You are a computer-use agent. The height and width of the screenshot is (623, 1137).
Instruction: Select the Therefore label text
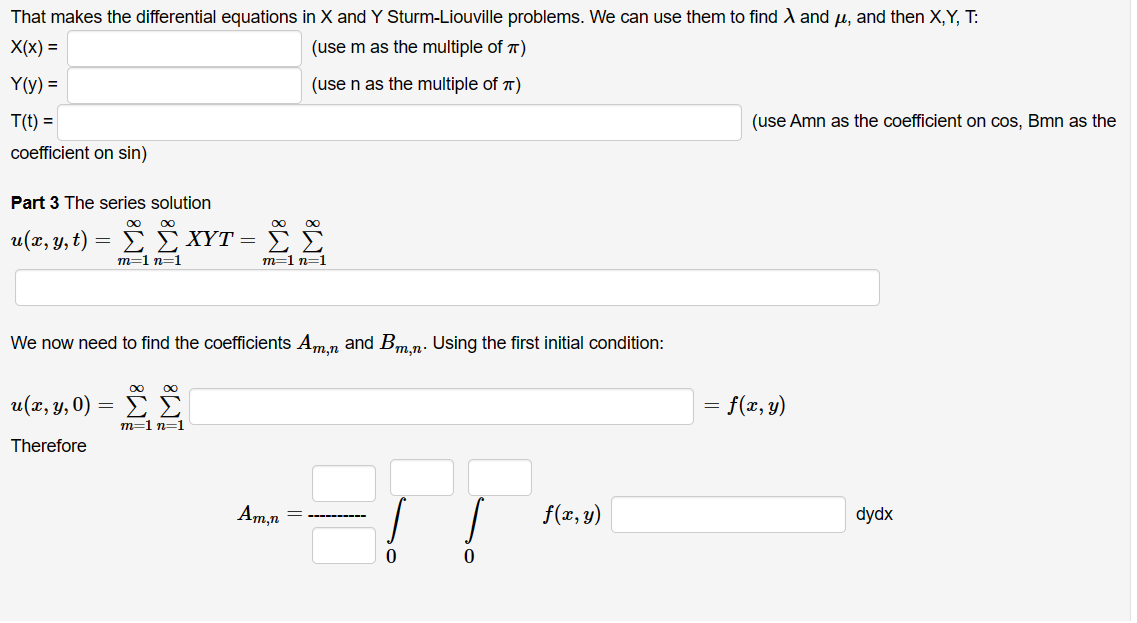pyautogui.click(x=47, y=446)
